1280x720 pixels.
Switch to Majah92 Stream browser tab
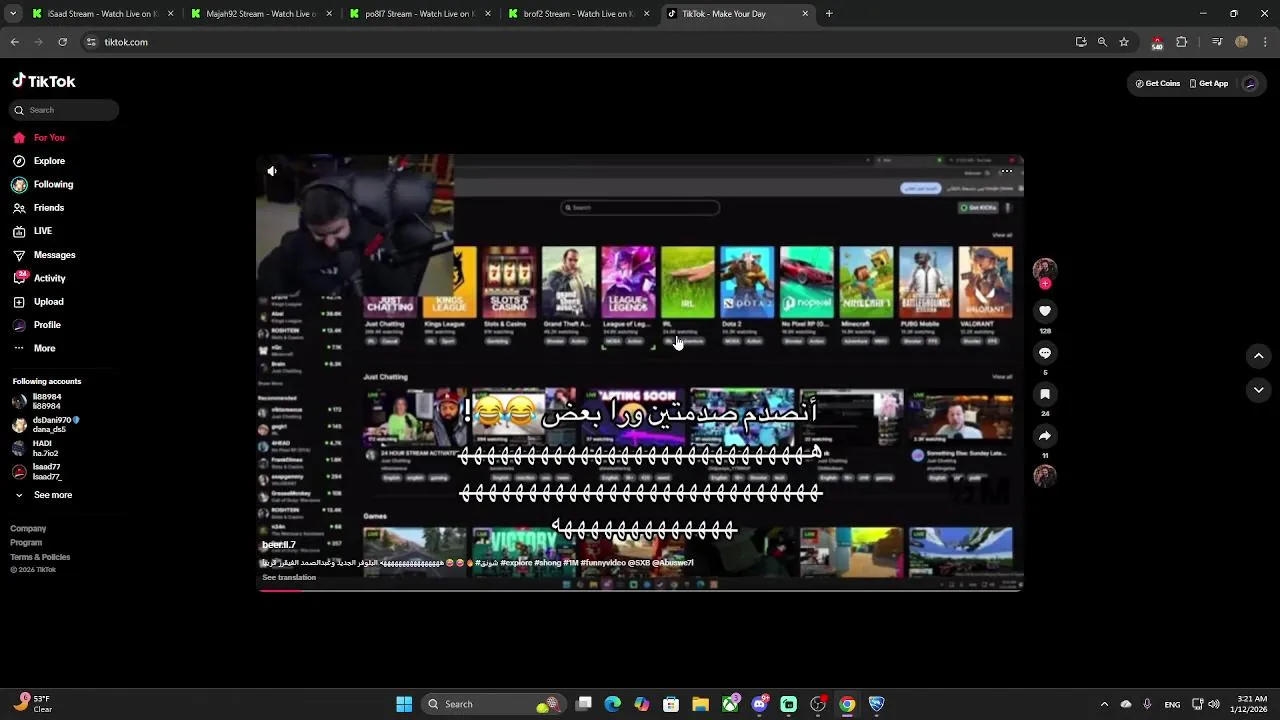coord(260,14)
